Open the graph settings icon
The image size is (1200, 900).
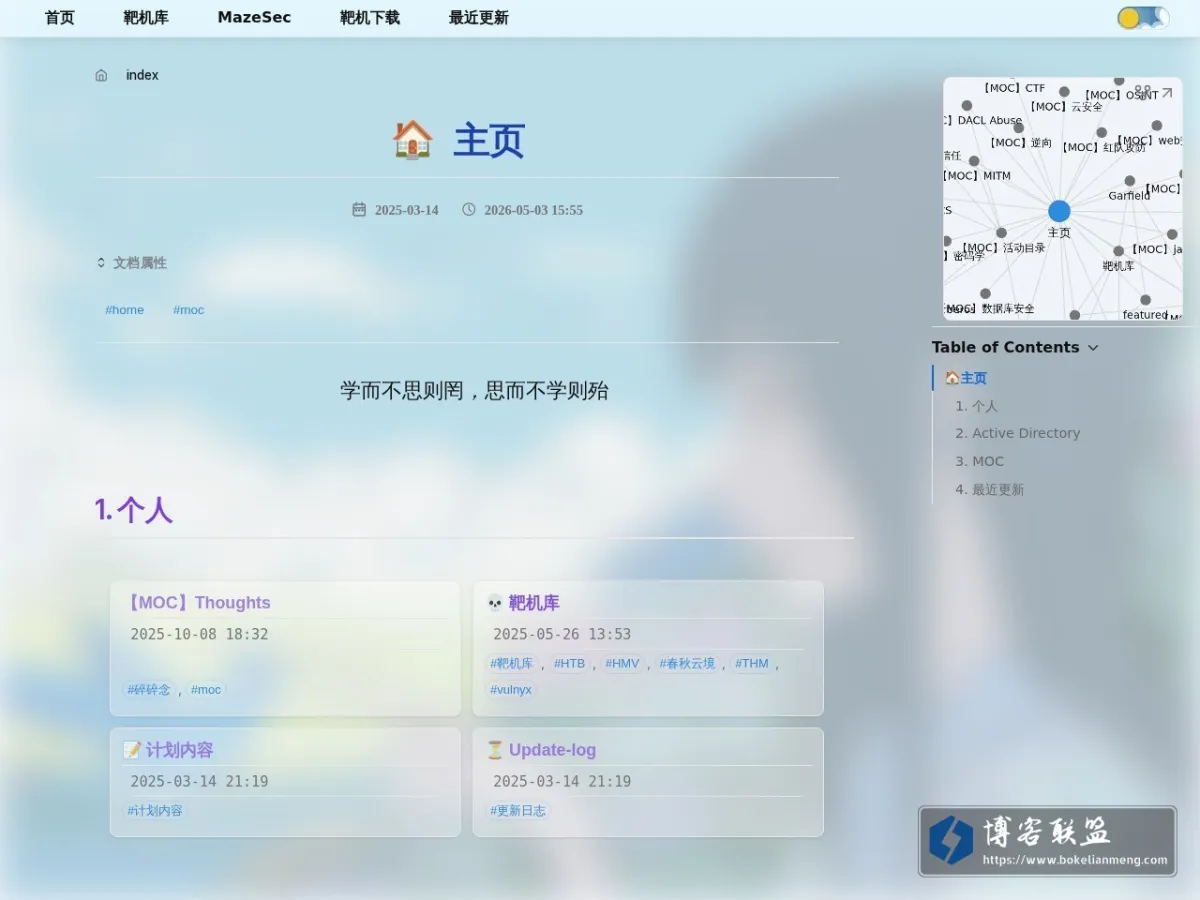coord(1143,93)
